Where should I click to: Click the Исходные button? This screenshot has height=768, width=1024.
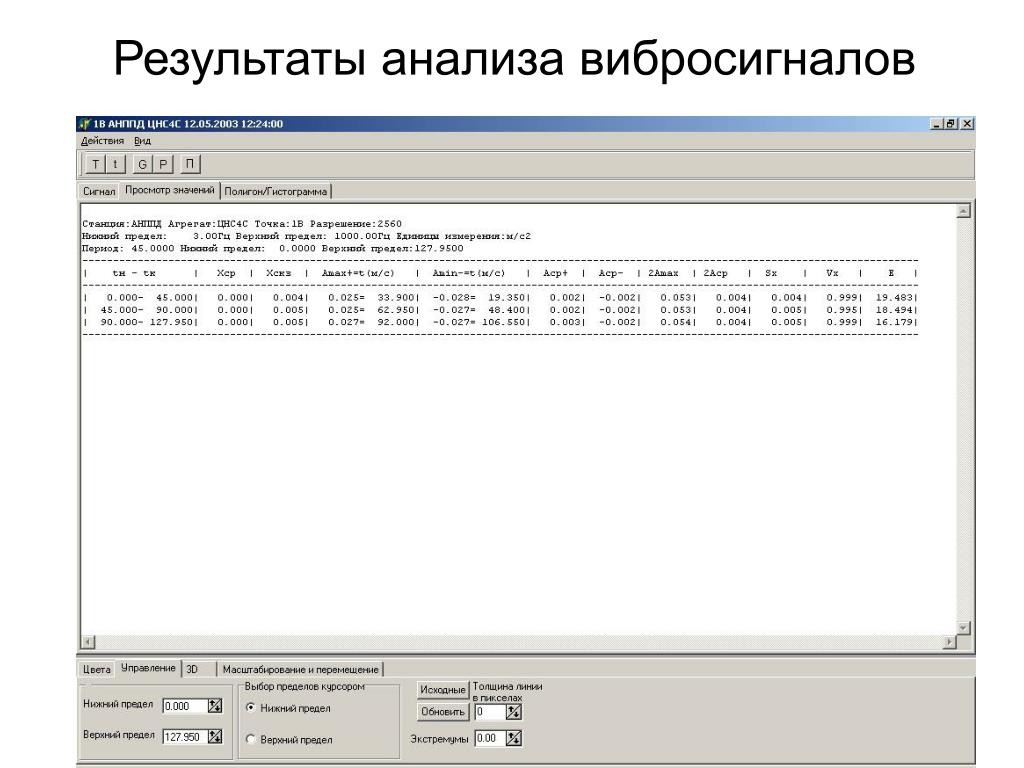coord(443,690)
